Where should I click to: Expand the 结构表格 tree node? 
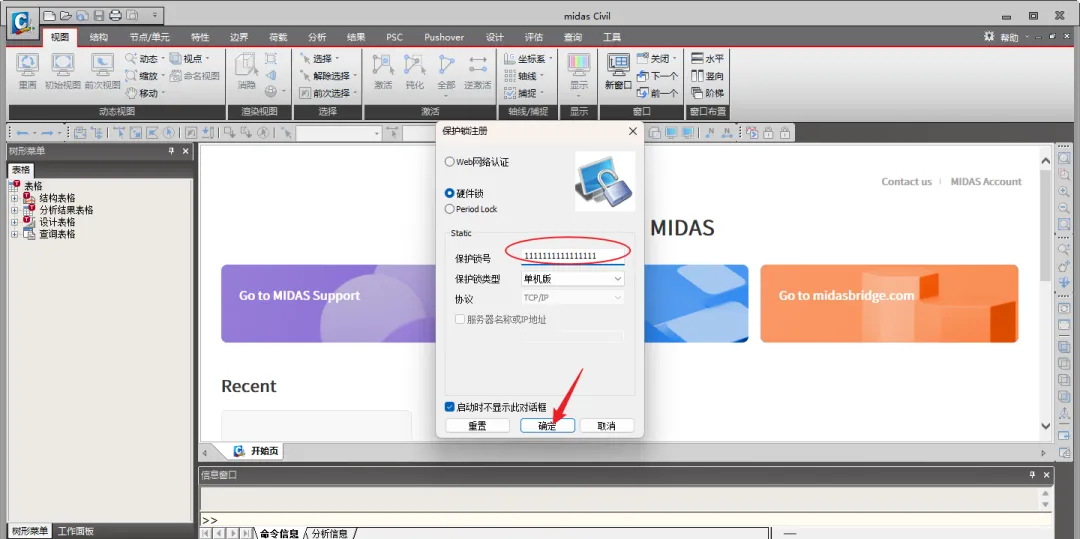click(14, 198)
